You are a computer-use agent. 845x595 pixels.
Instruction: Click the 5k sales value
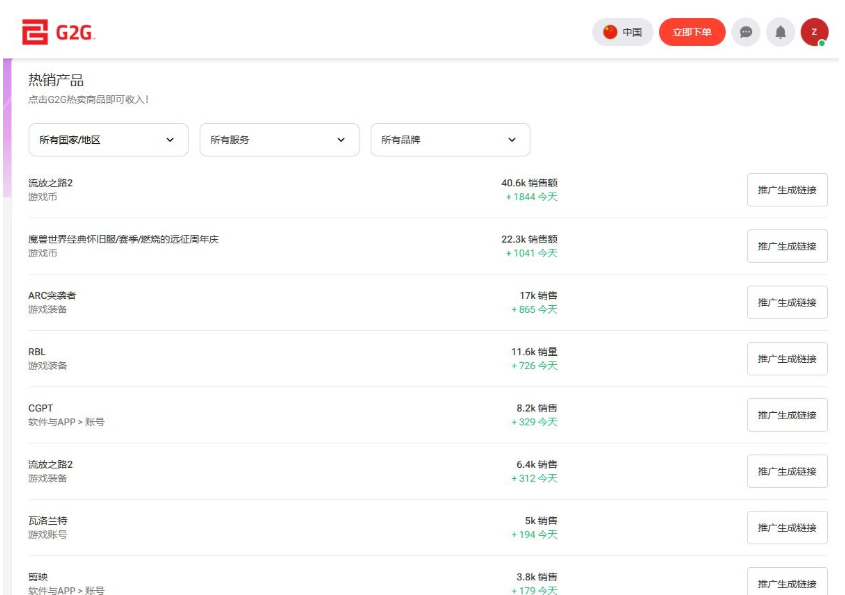pos(541,521)
